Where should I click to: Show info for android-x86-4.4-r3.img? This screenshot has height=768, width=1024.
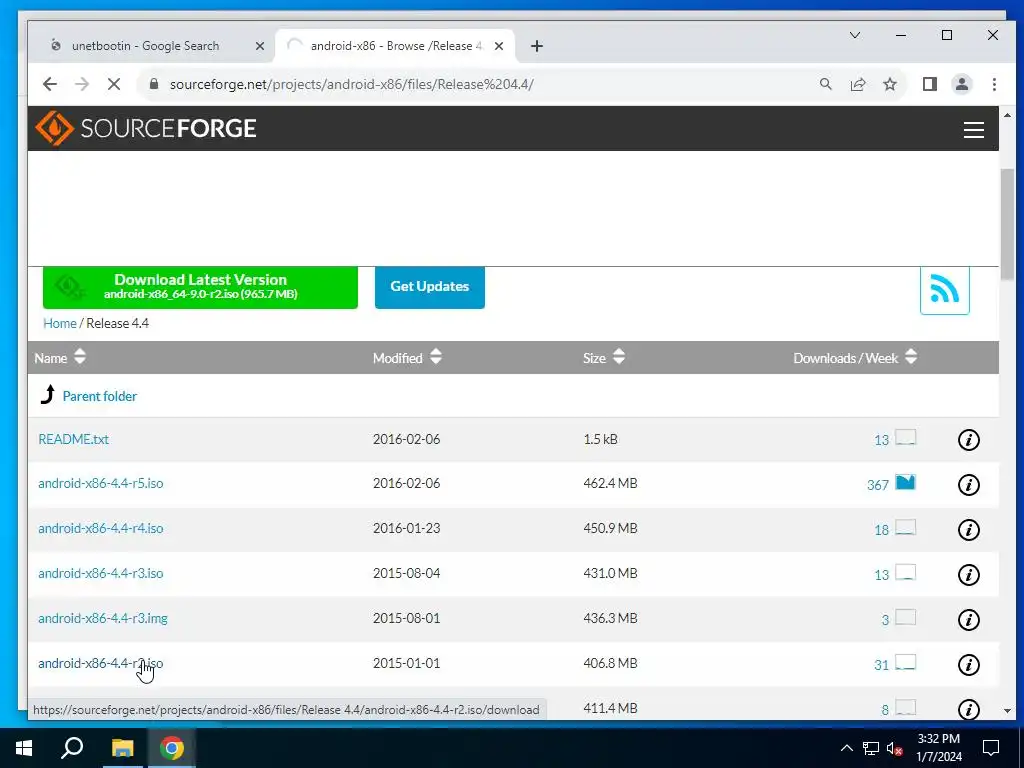click(968, 620)
